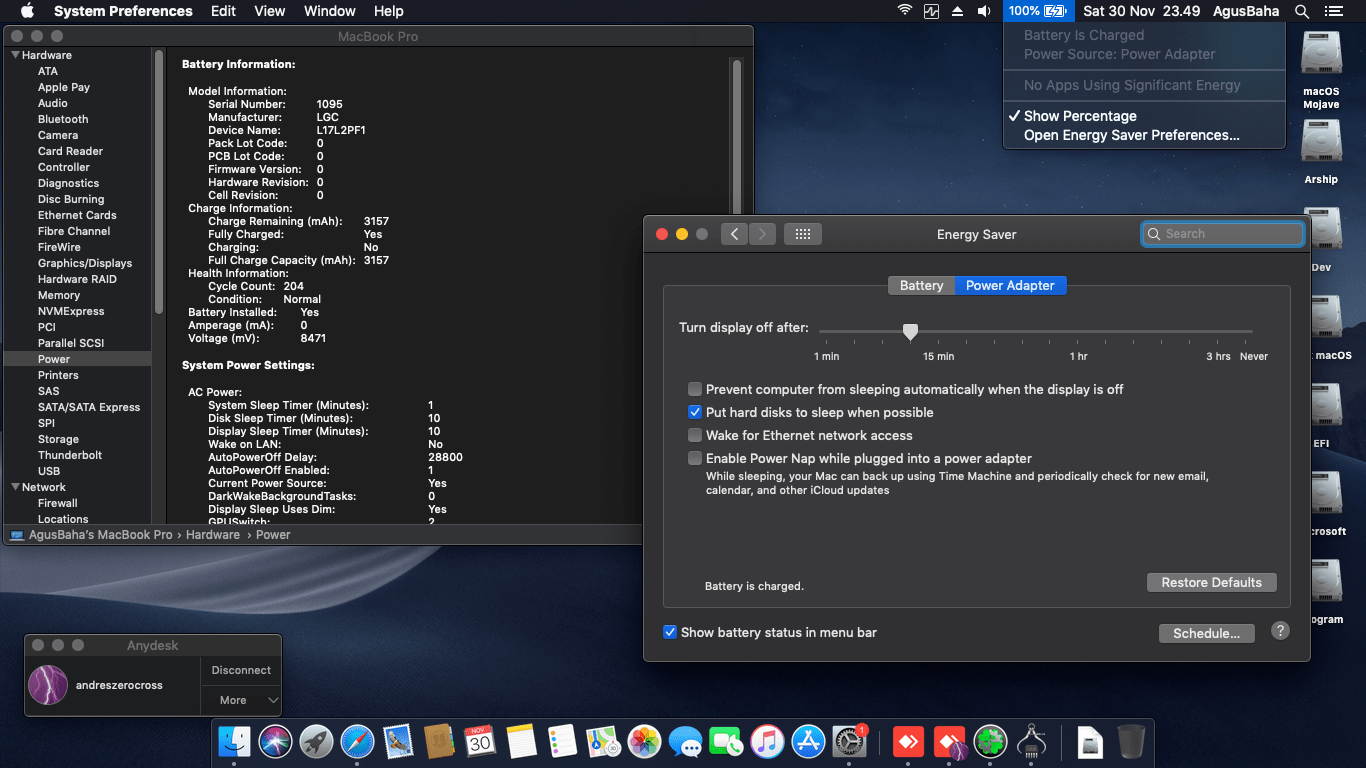Enable Wake for Ethernet network access
The height and width of the screenshot is (768, 1366).
click(695, 435)
